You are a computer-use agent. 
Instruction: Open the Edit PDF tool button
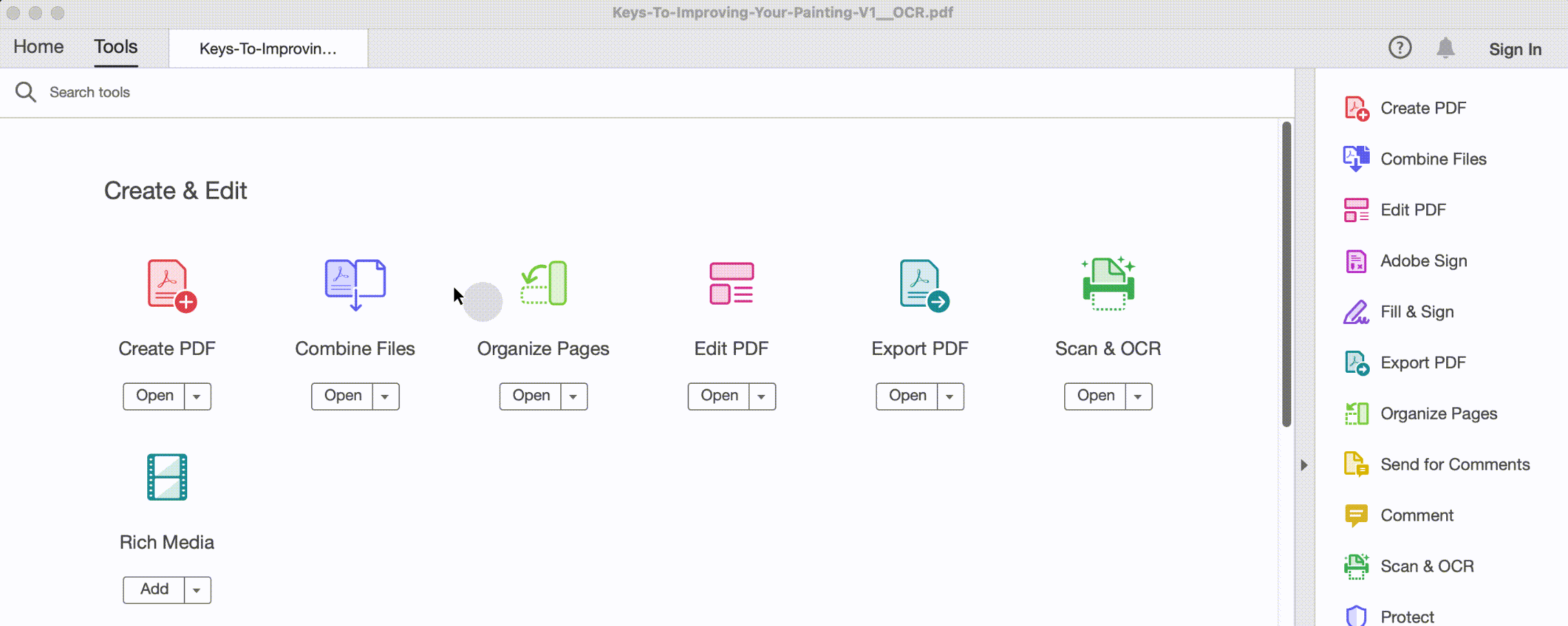719,396
